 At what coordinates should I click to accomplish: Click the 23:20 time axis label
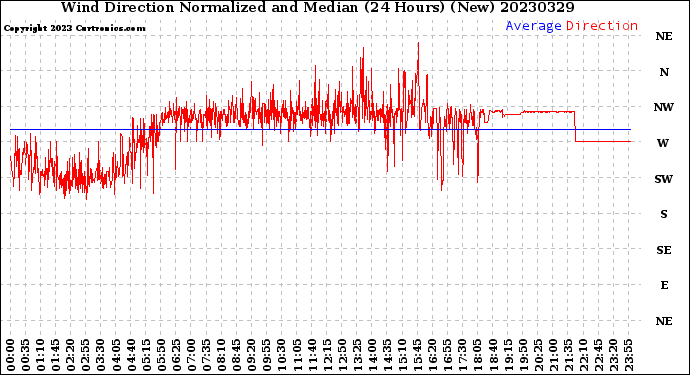point(613,355)
